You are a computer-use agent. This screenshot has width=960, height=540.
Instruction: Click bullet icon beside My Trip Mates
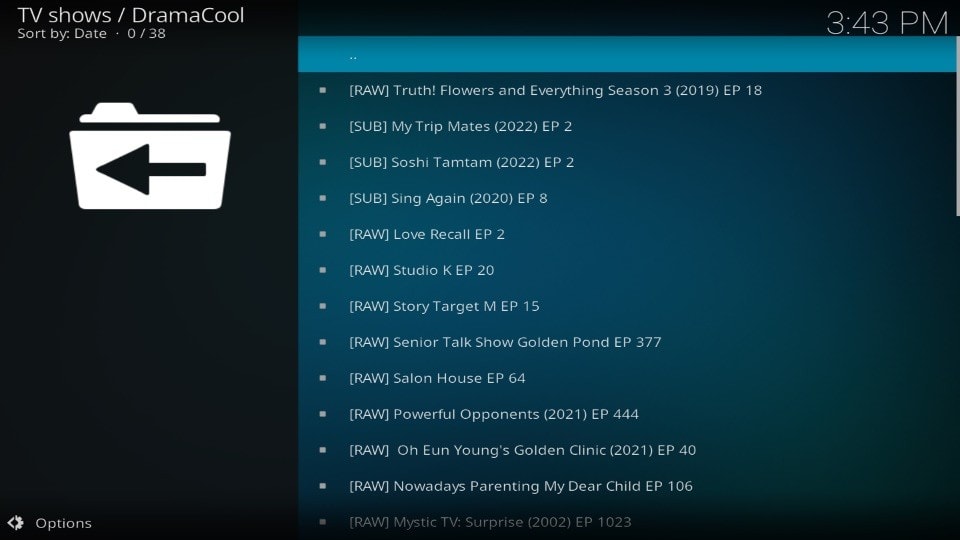pos(323,126)
